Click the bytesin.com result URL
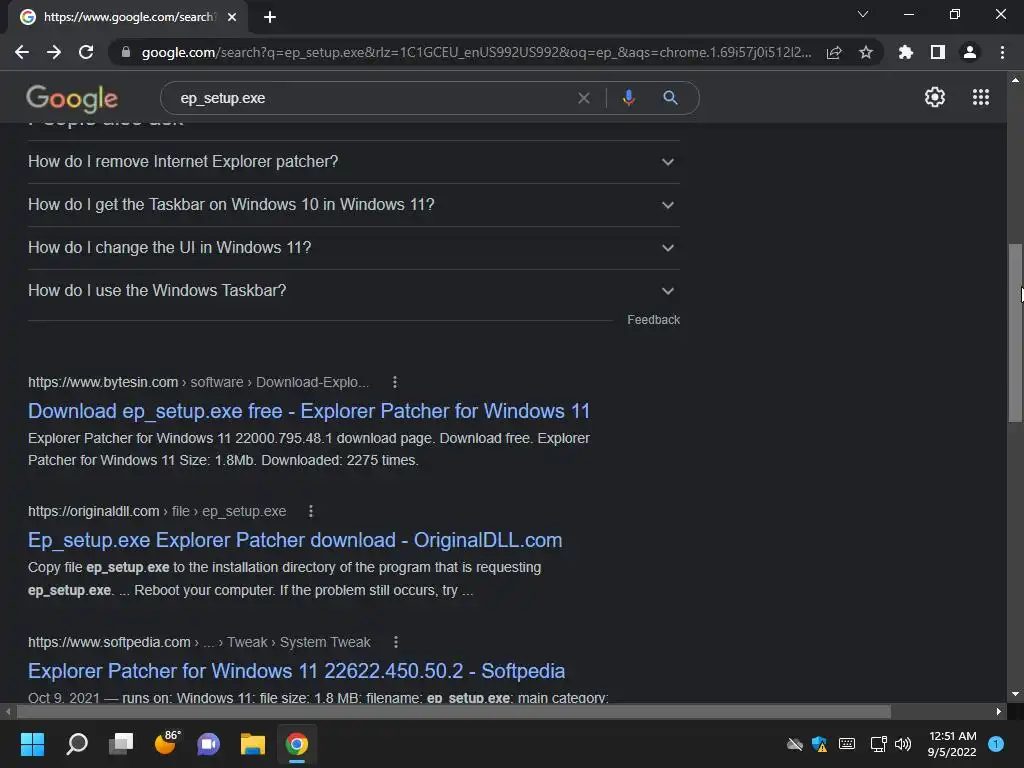 click(x=199, y=382)
